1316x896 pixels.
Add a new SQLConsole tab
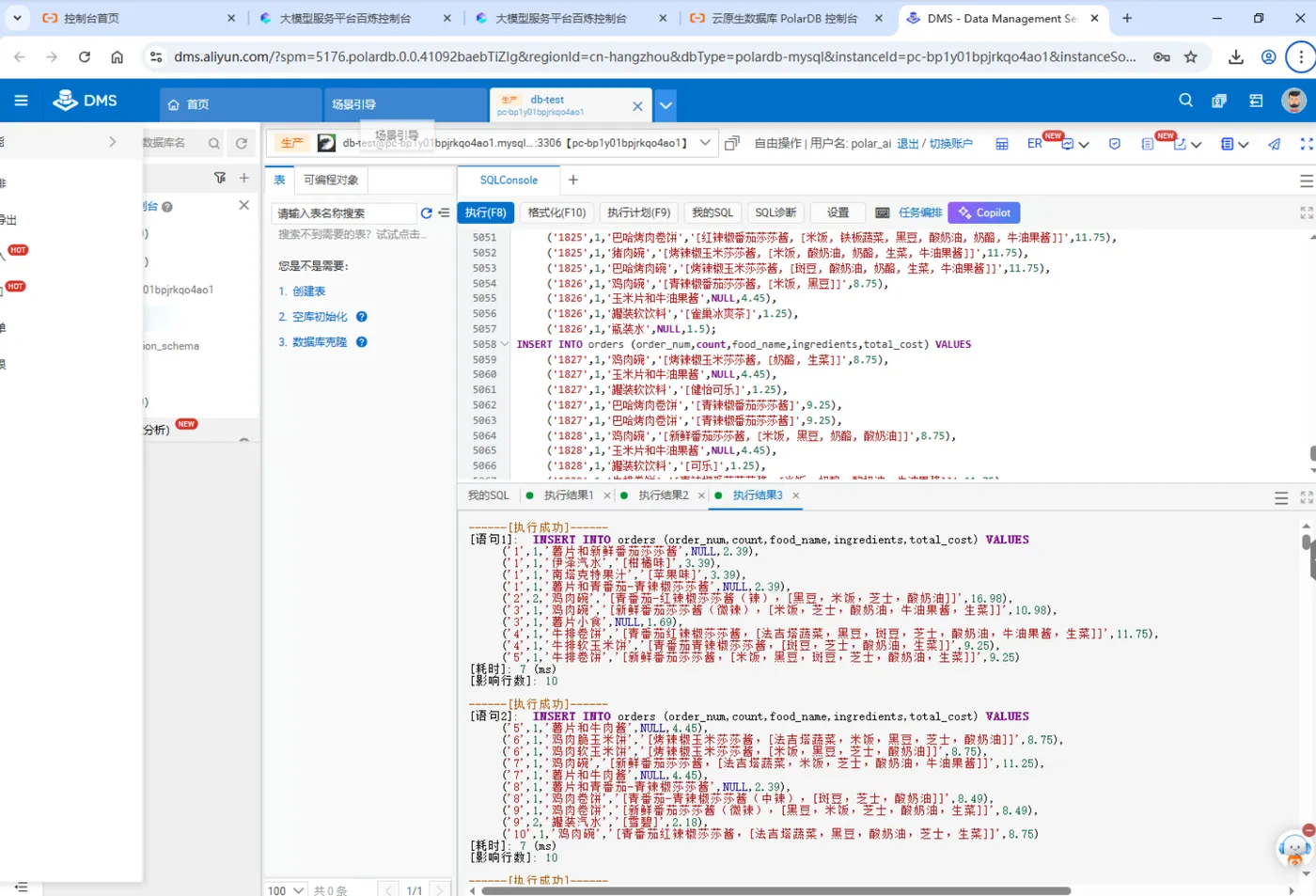click(x=573, y=180)
